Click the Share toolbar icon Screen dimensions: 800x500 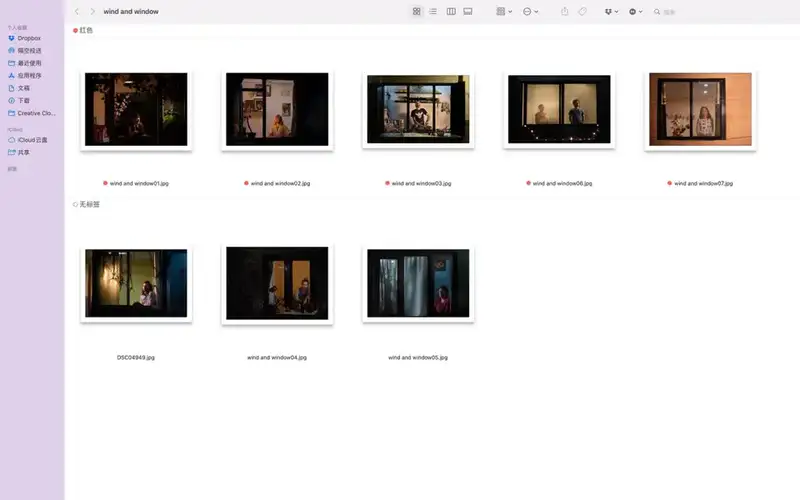[564, 11]
